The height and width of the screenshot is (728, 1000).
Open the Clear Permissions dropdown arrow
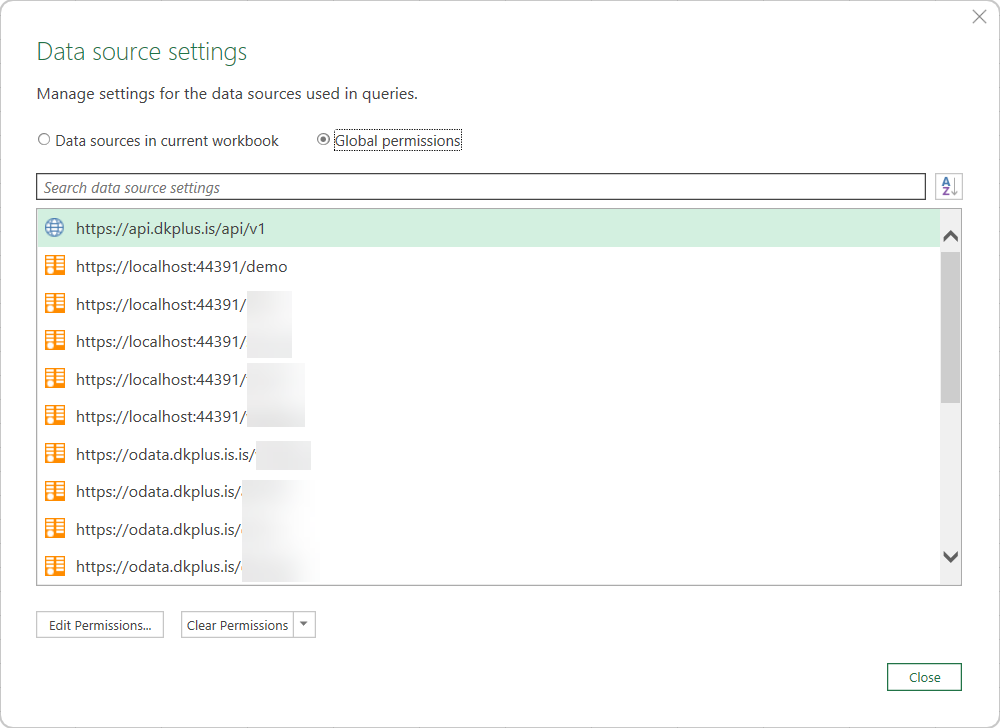(x=304, y=625)
